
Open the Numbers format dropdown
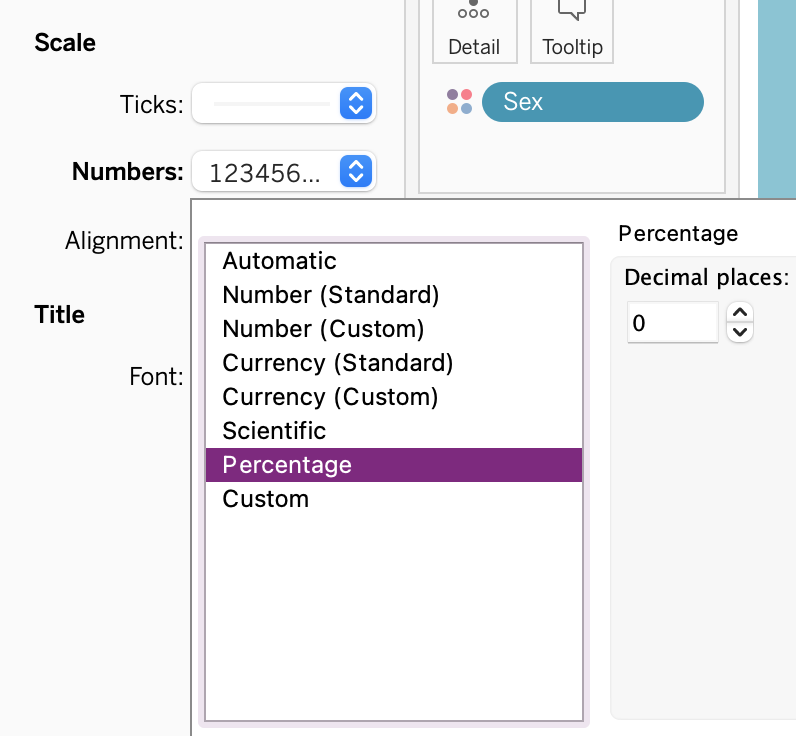tap(283, 172)
